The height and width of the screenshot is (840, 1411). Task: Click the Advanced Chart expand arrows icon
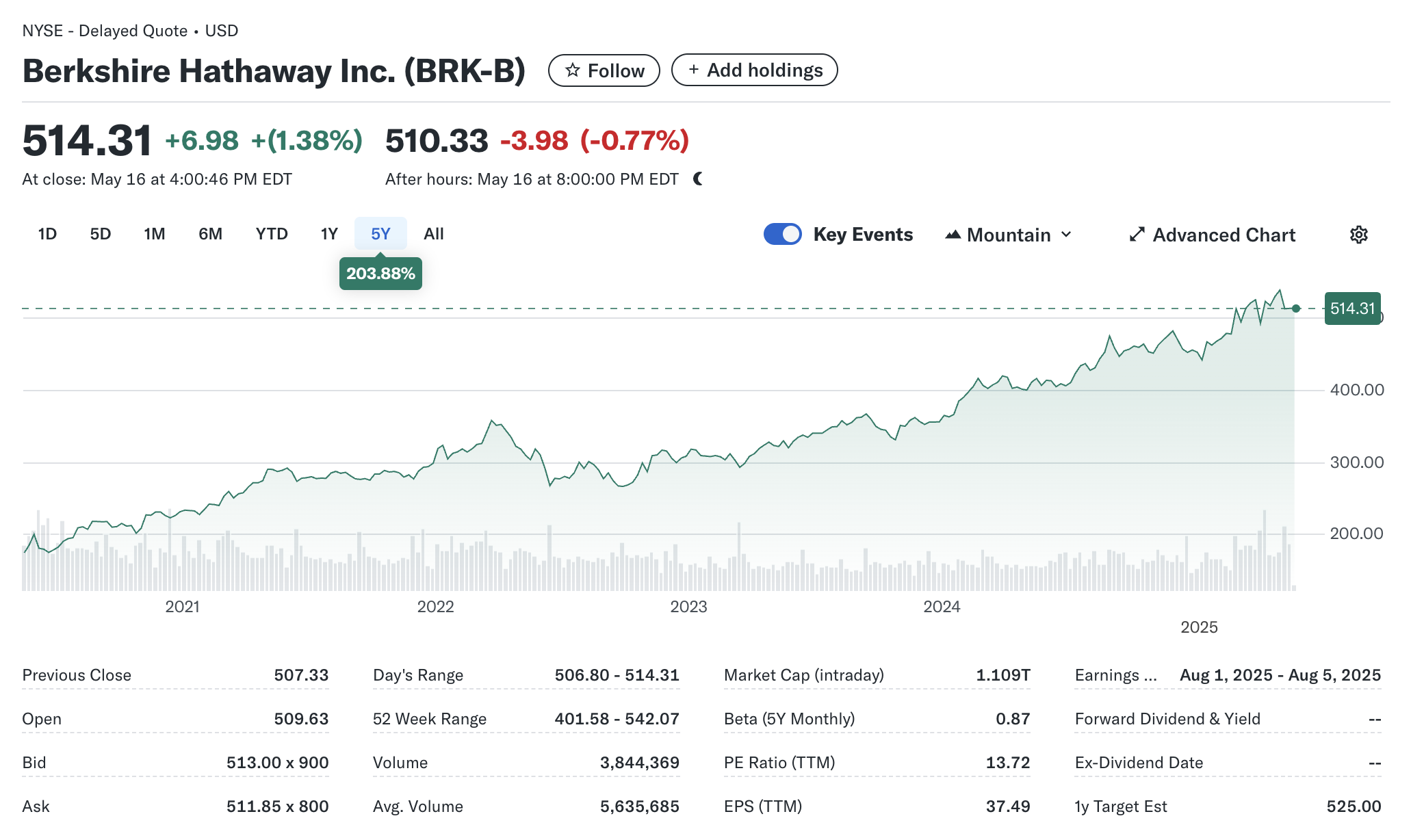click(1137, 235)
